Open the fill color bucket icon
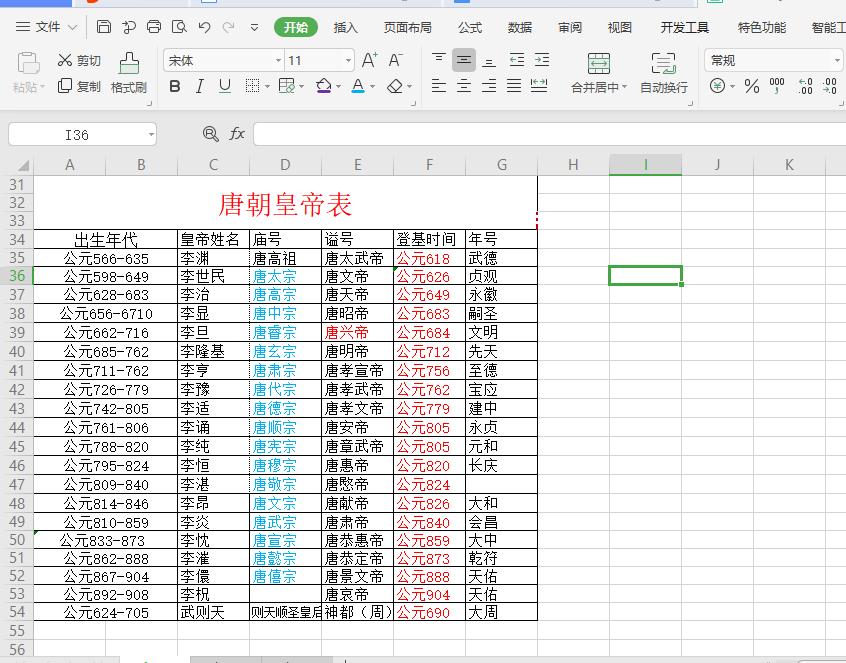Image resolution: width=846 pixels, height=663 pixels. (325, 87)
